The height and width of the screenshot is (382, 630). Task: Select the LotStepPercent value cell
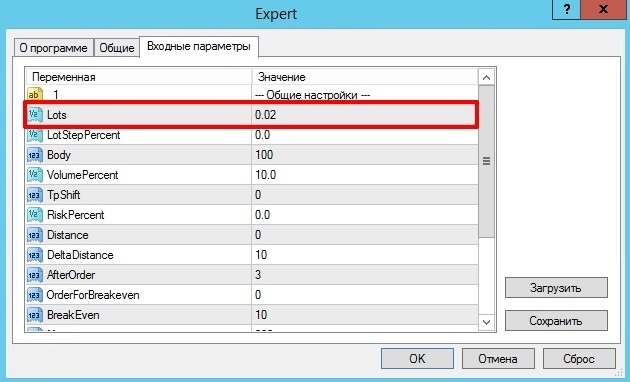pyautogui.click(x=365, y=135)
